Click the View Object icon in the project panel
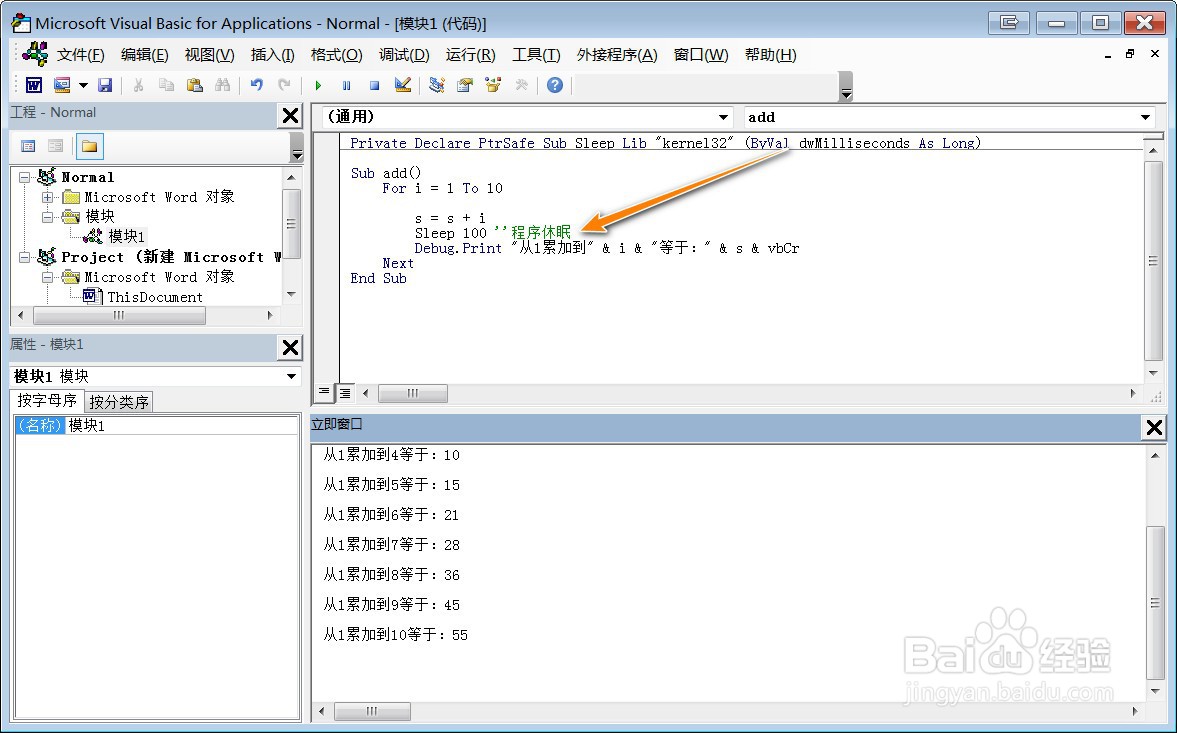1177x733 pixels. tap(56, 146)
